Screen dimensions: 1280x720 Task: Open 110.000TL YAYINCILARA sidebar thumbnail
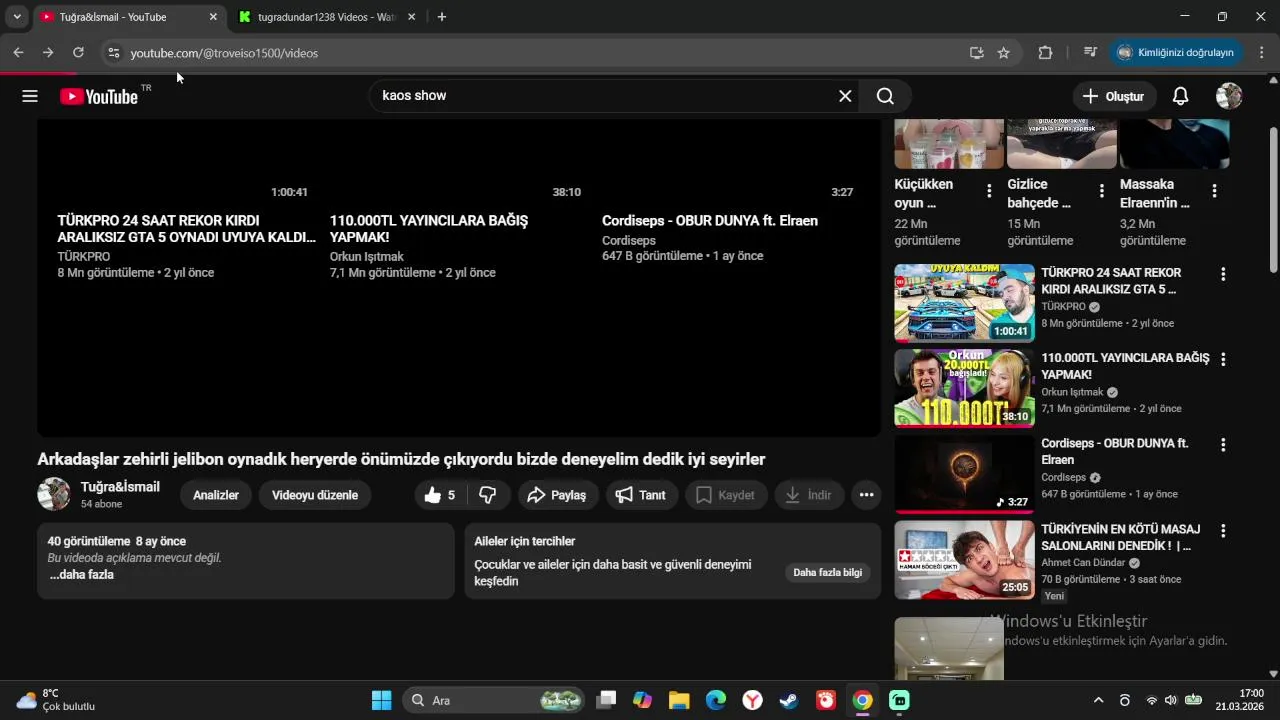click(x=964, y=388)
